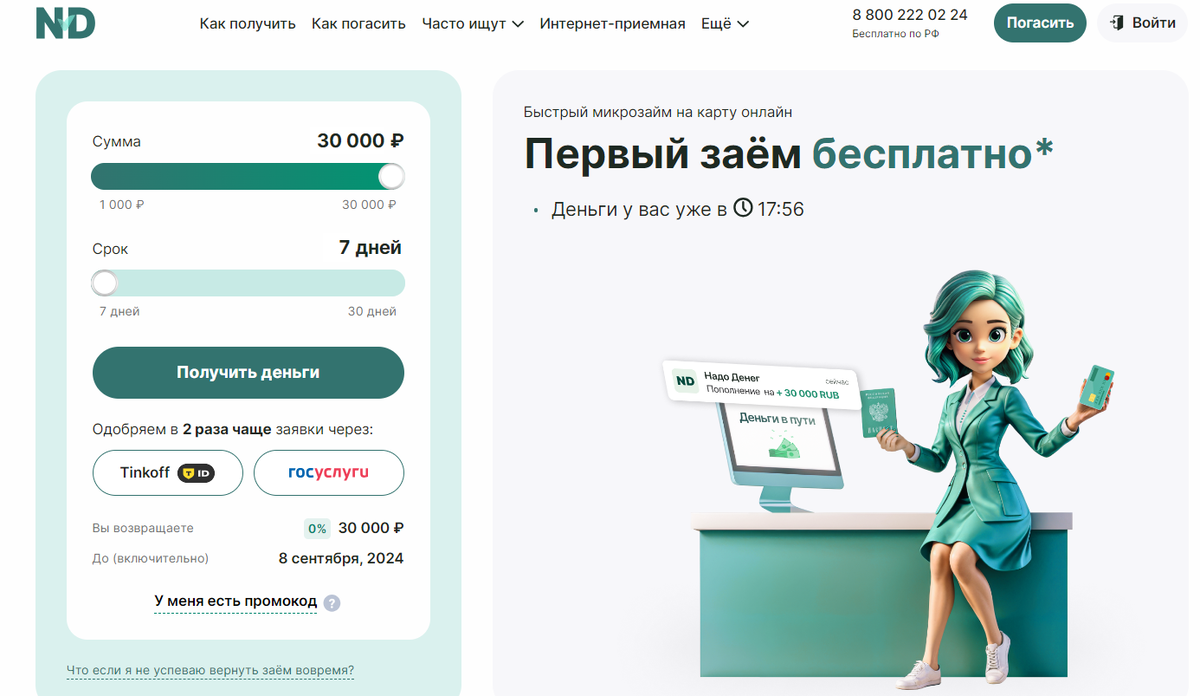
Task: Open link about not repaying loan on time
Action: tap(210, 670)
